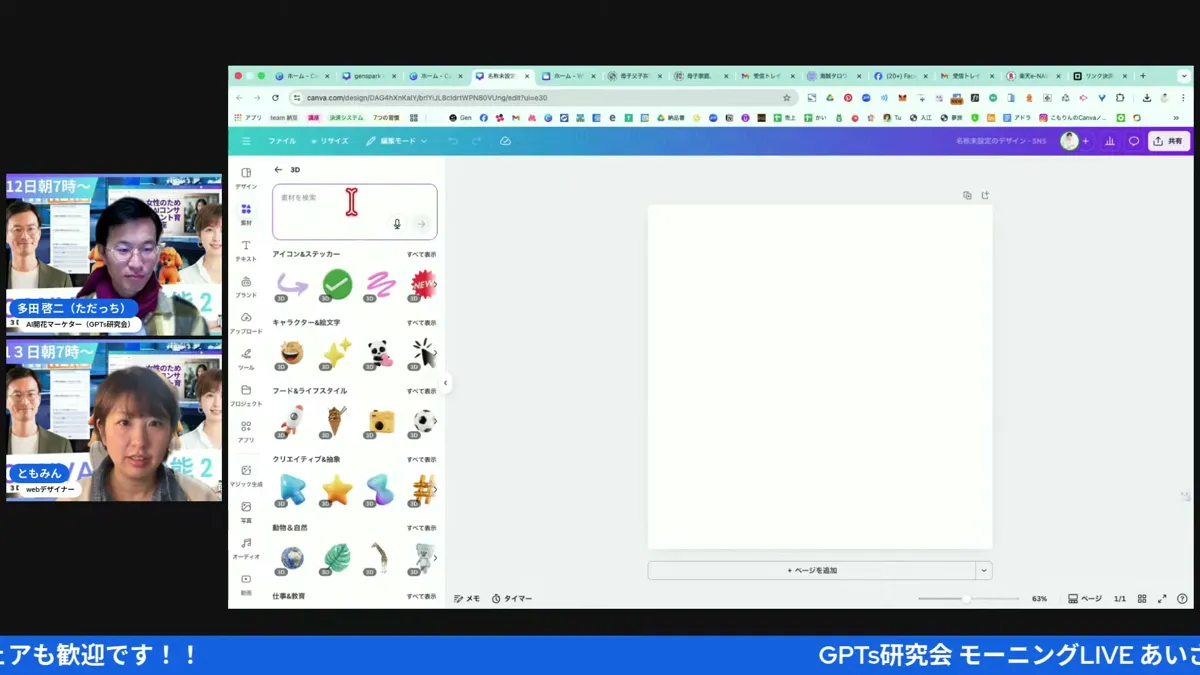Viewport: 1200px width, 675px height.
Task: Open grid view of pages
Action: pyautogui.click(x=1142, y=598)
